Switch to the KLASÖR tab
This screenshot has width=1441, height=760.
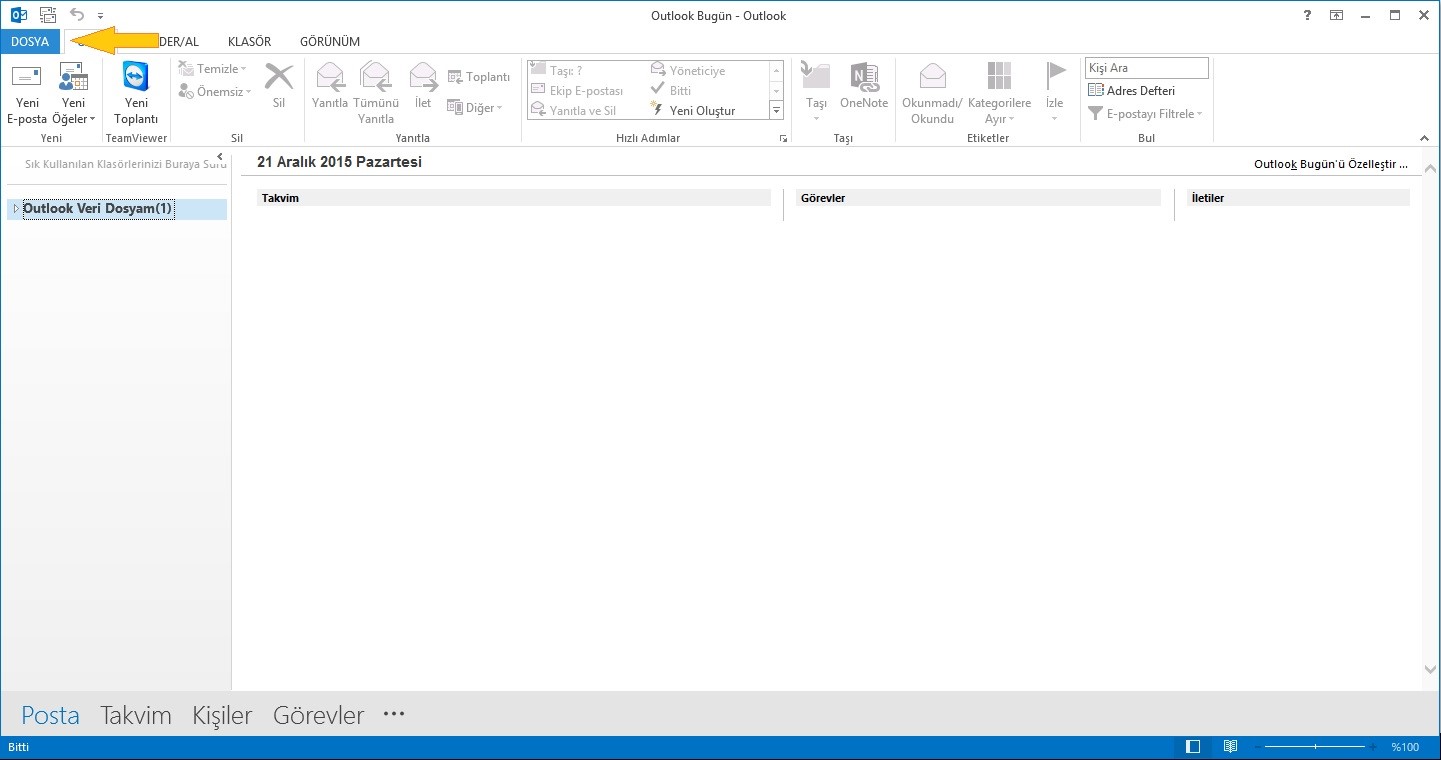coord(249,42)
